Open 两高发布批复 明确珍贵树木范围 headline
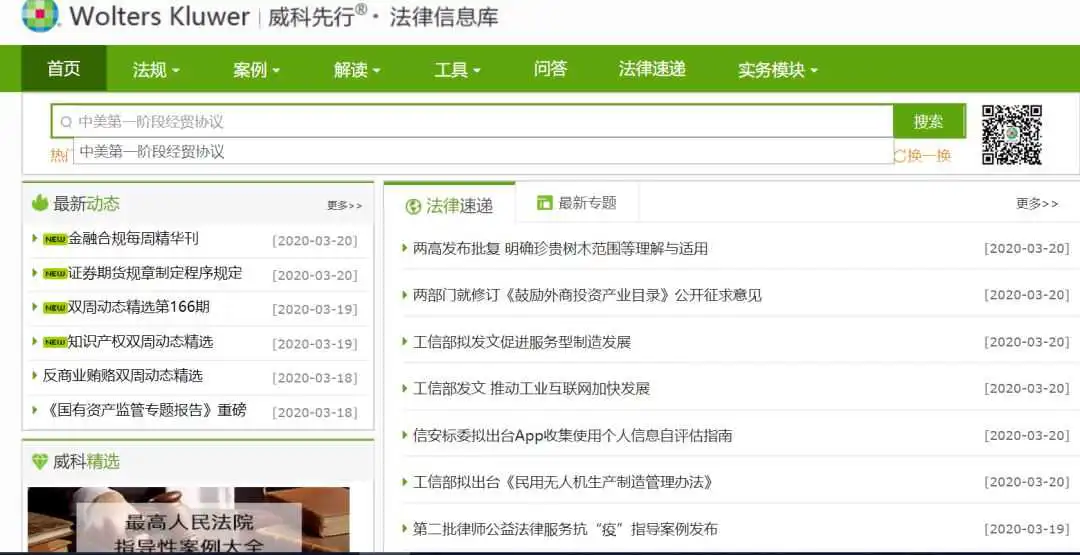Image resolution: width=1080 pixels, height=555 pixels. pyautogui.click(x=560, y=249)
